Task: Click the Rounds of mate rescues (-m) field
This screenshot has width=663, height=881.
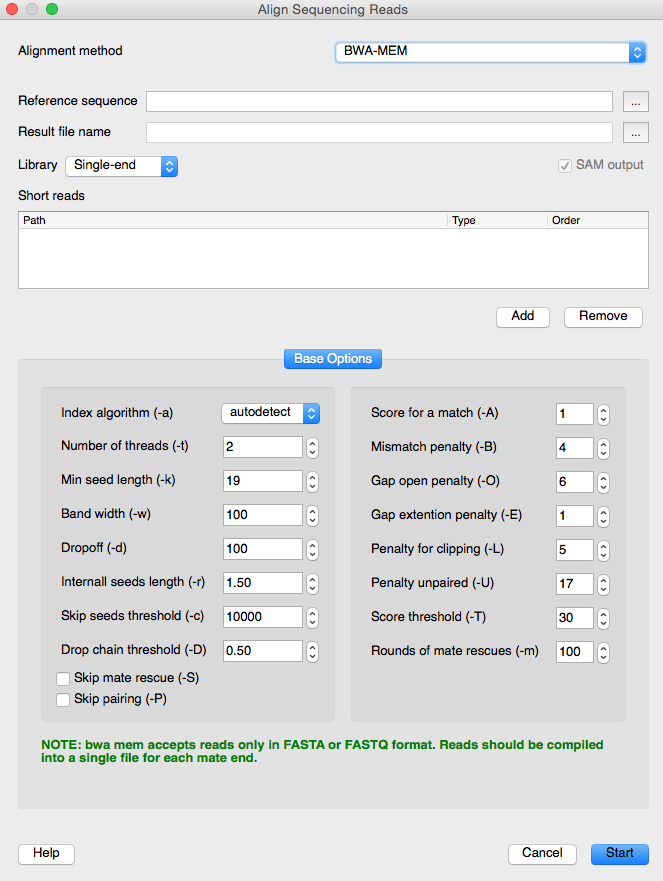Action: 575,652
